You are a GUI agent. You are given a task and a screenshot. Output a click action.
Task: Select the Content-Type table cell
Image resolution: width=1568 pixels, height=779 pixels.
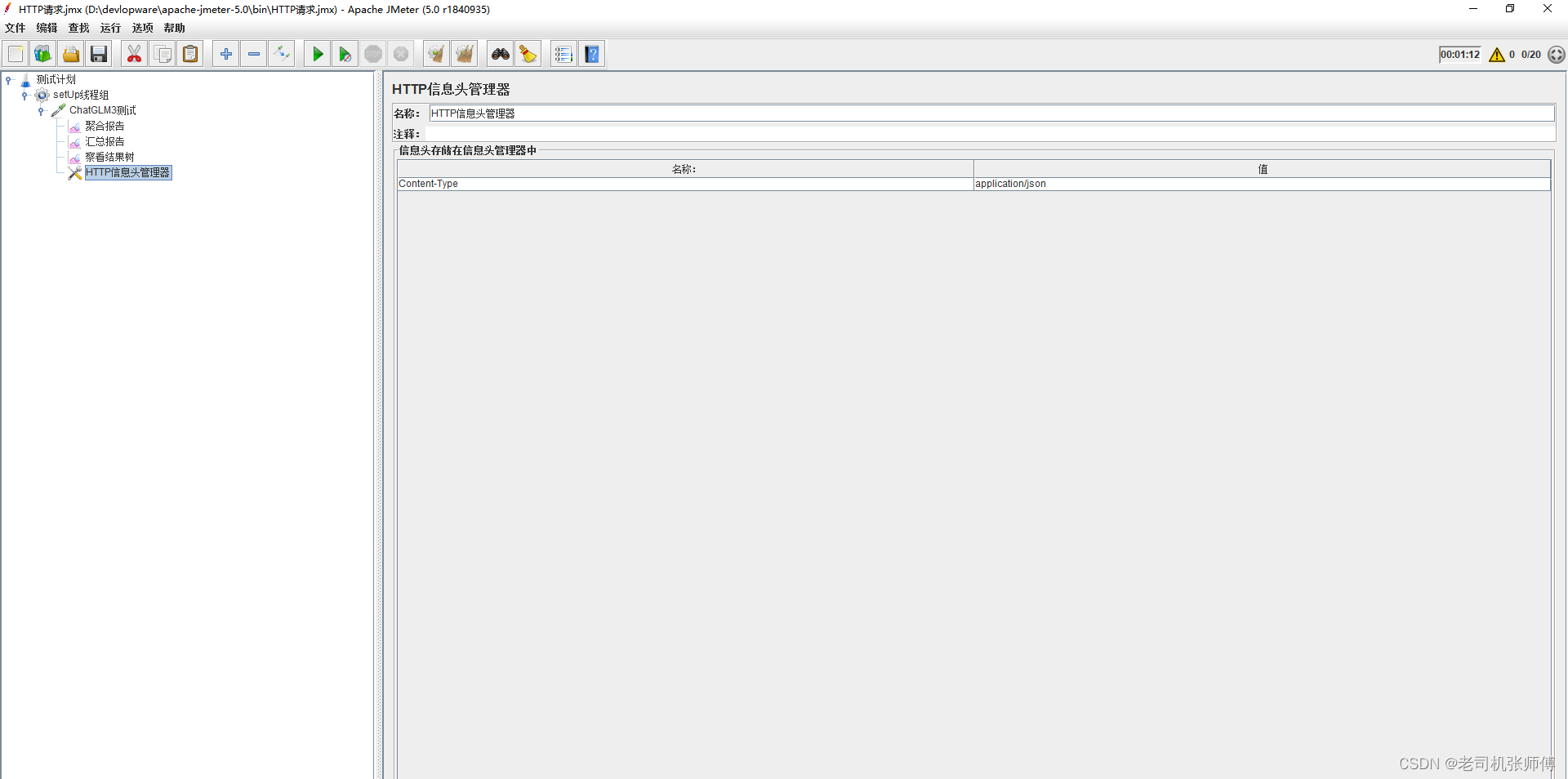(x=685, y=184)
